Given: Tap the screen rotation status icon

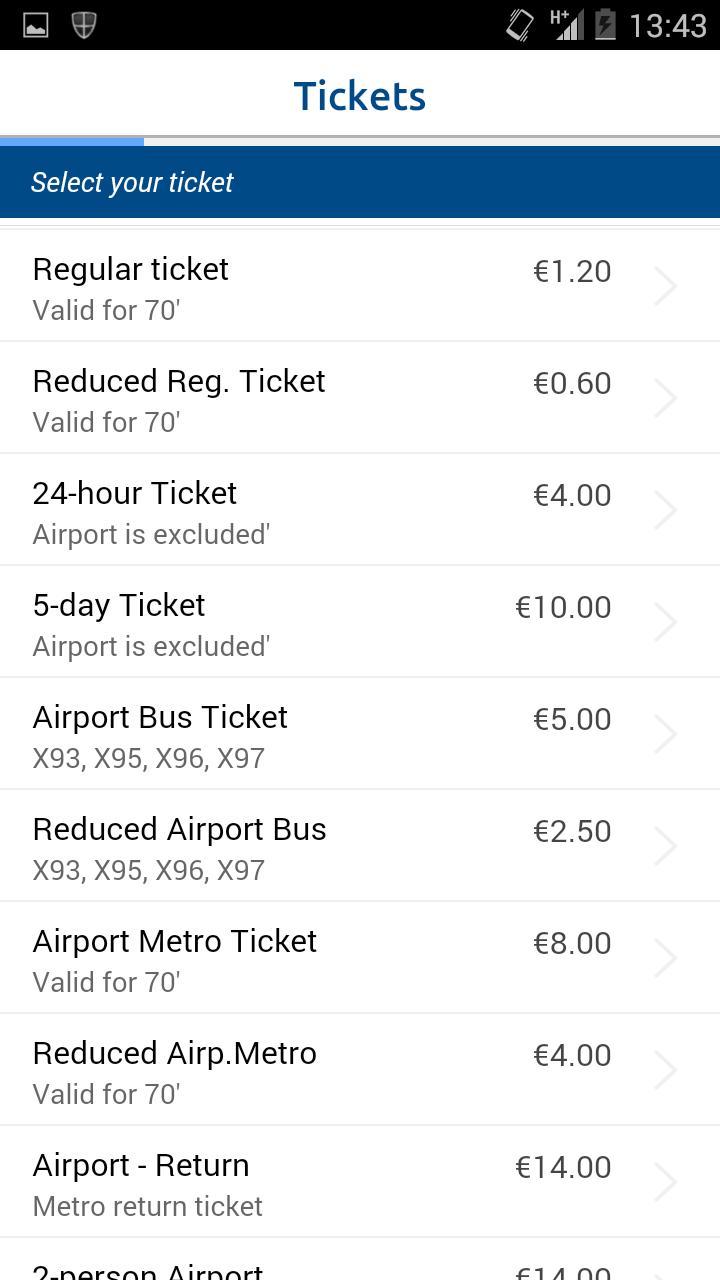Looking at the screenshot, I should [520, 25].
